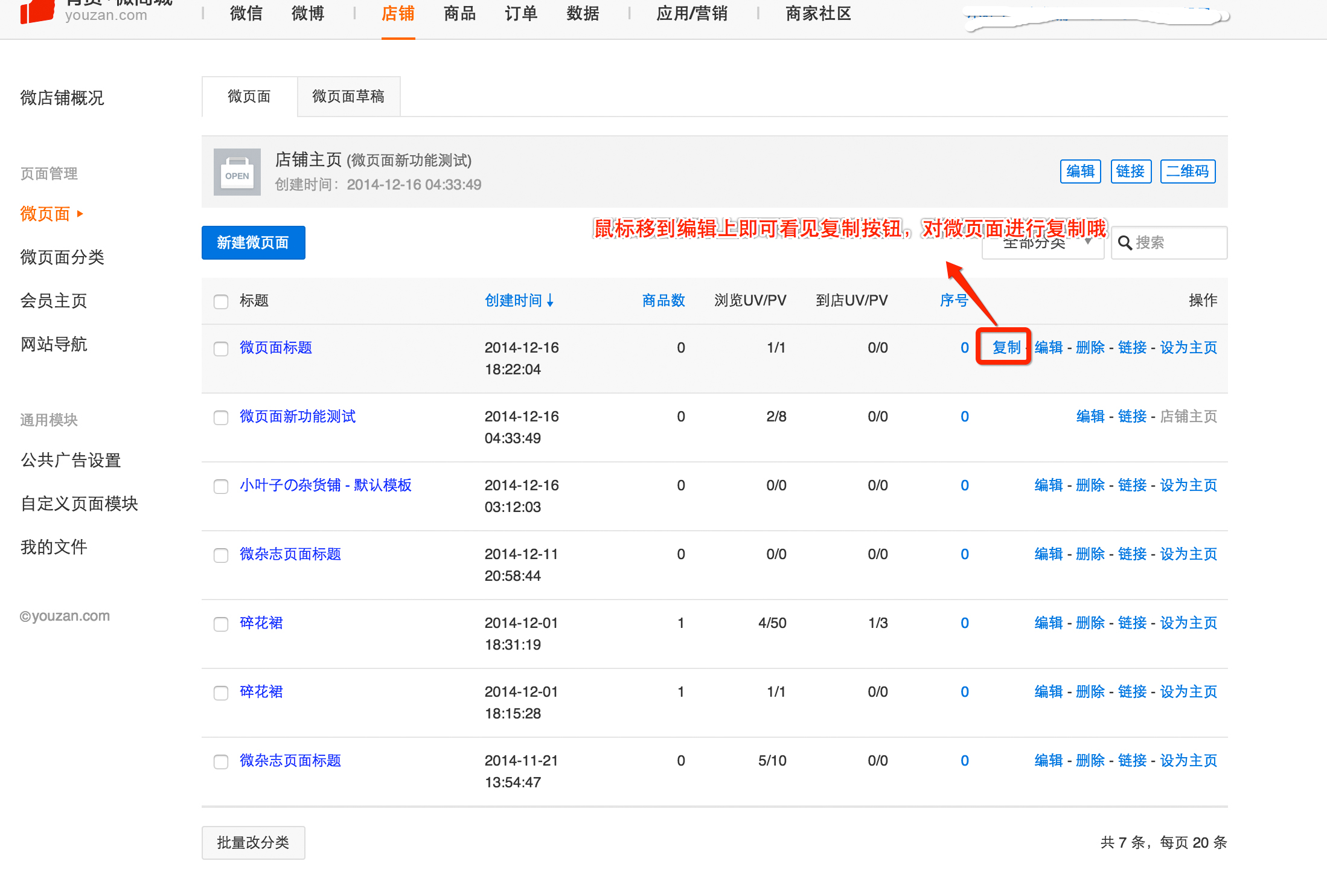
Task: Click 编辑 in 微杂志页面标题 2014-12-11 row
Action: 1049,554
